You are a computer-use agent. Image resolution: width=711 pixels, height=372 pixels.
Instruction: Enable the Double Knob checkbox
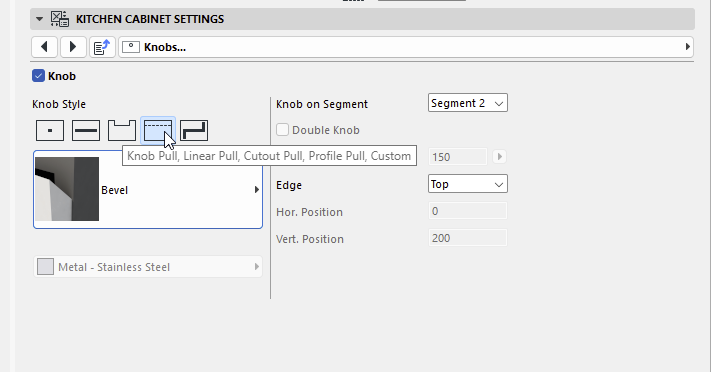click(282, 130)
